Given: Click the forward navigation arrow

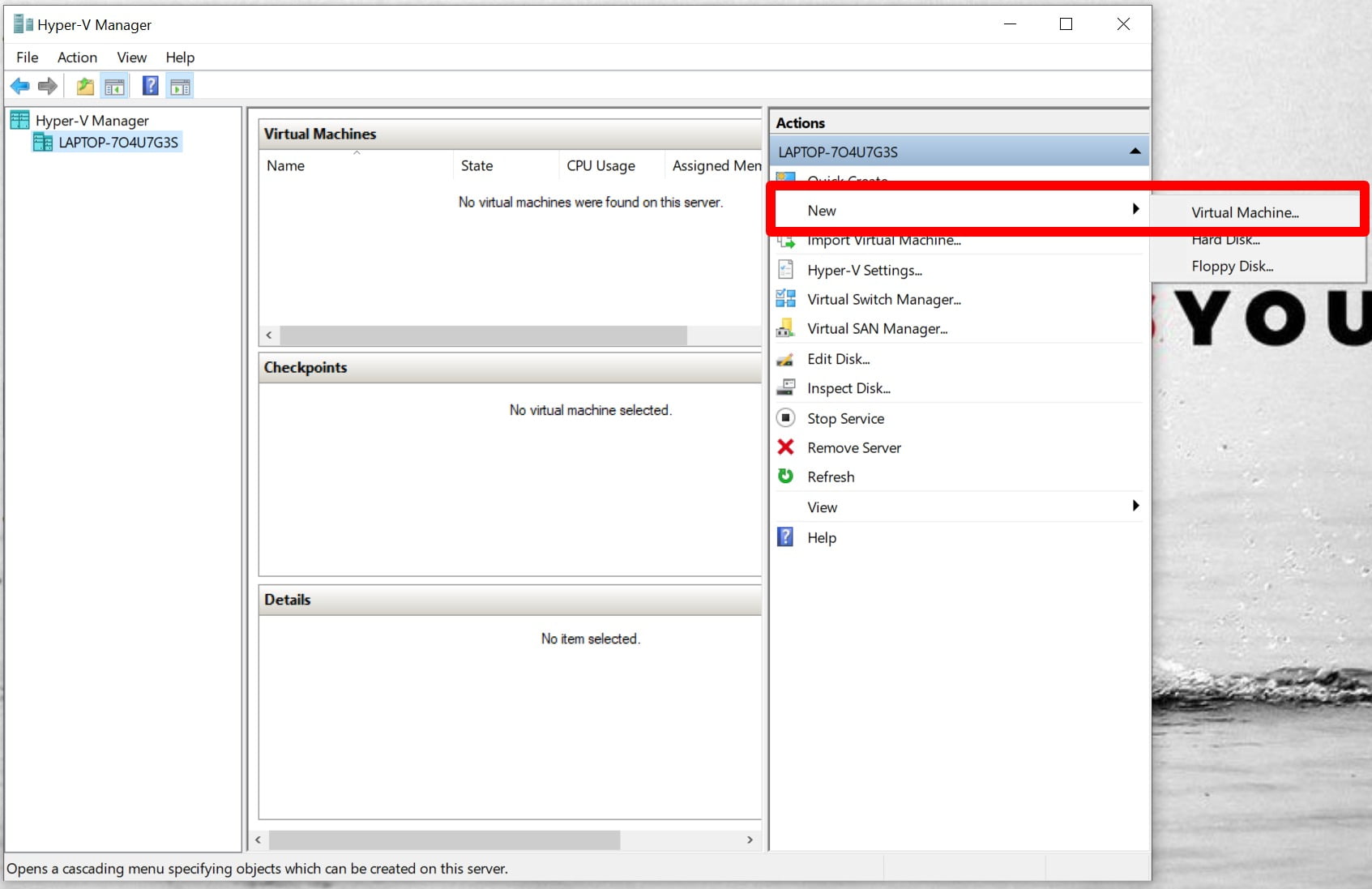Looking at the screenshot, I should [x=48, y=86].
